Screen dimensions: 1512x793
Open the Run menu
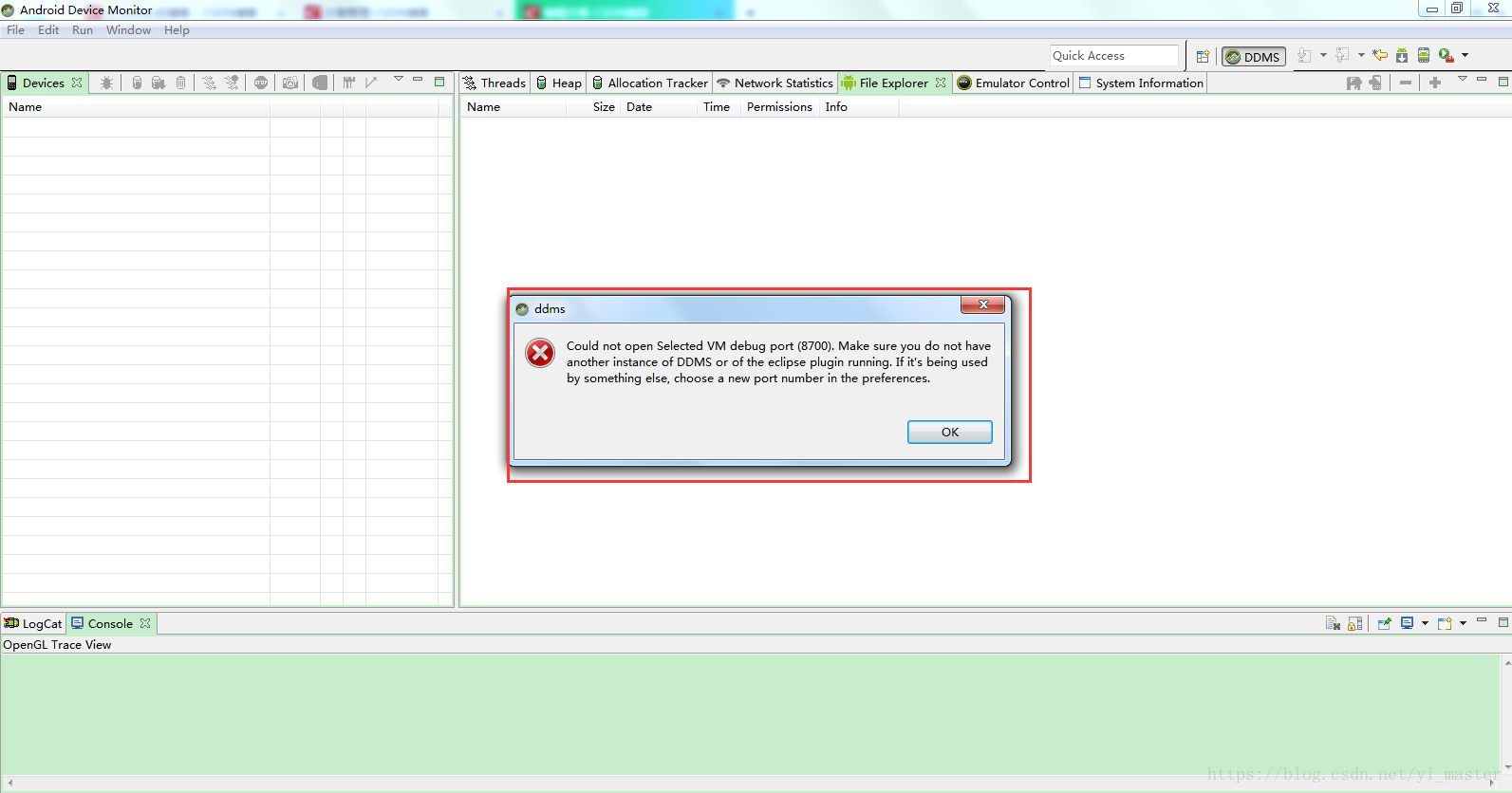click(x=83, y=29)
